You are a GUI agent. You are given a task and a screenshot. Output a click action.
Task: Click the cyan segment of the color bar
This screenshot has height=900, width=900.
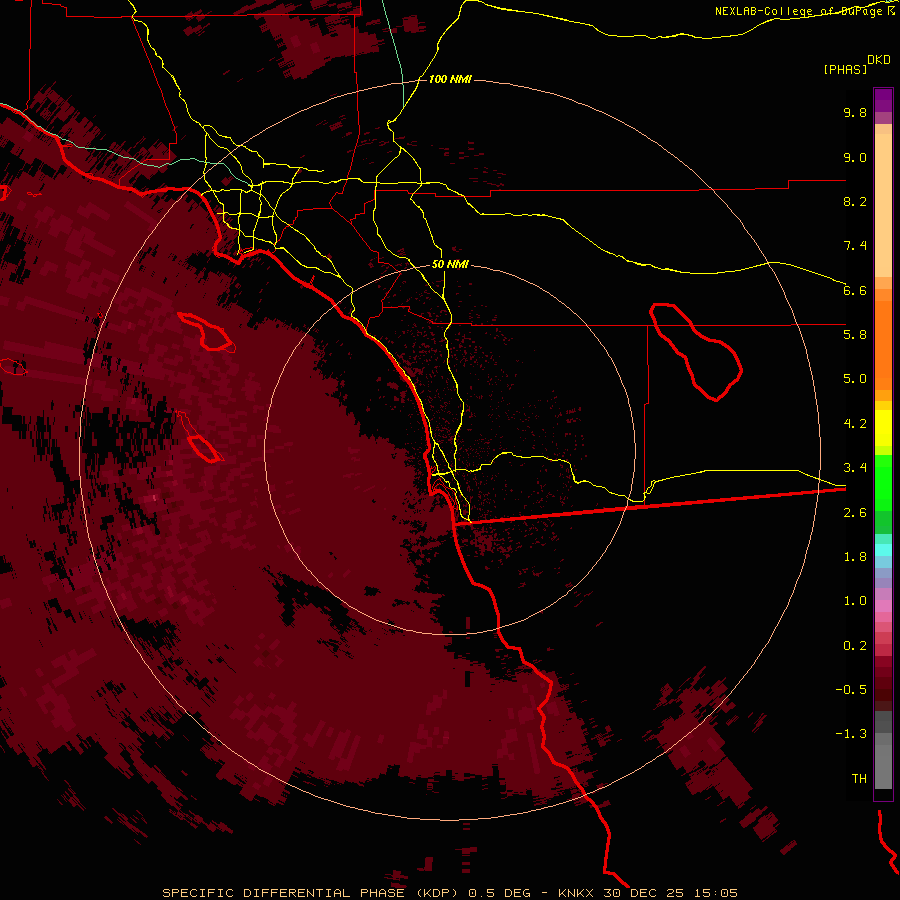(x=883, y=550)
